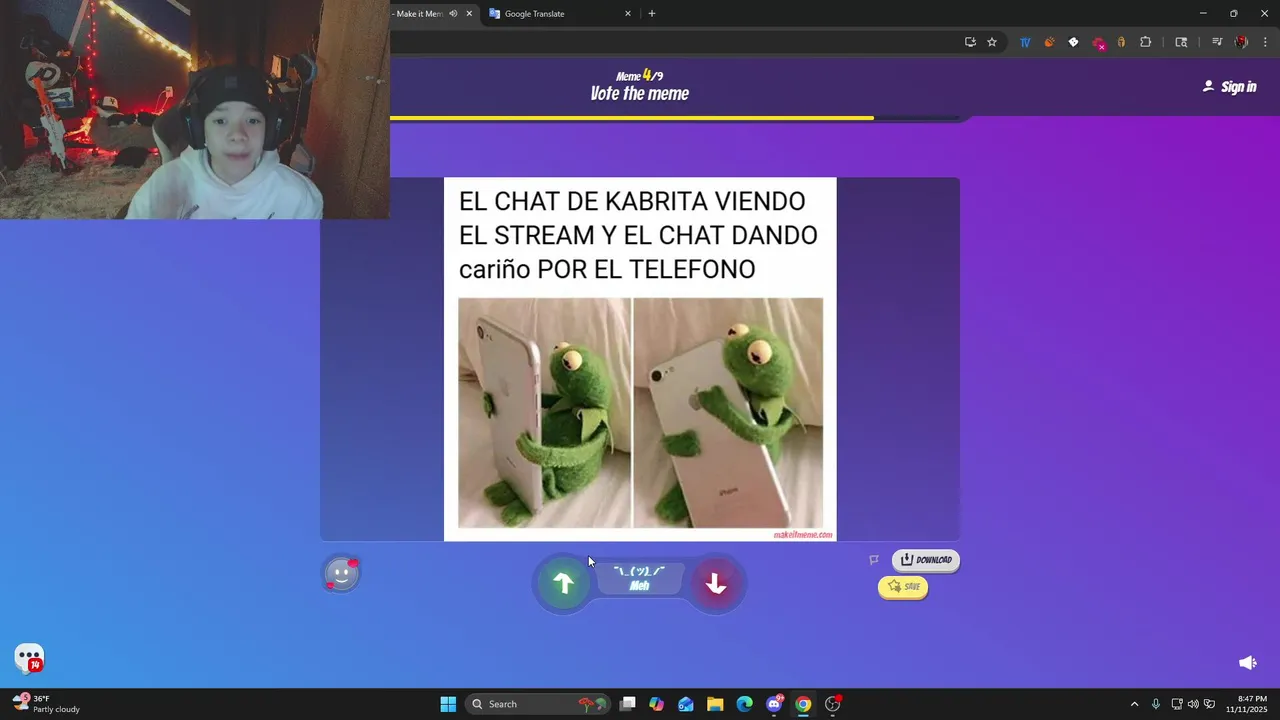Viewport: 1280px width, 720px height.
Task: Open Discord from the taskbar
Action: [x=774, y=704]
